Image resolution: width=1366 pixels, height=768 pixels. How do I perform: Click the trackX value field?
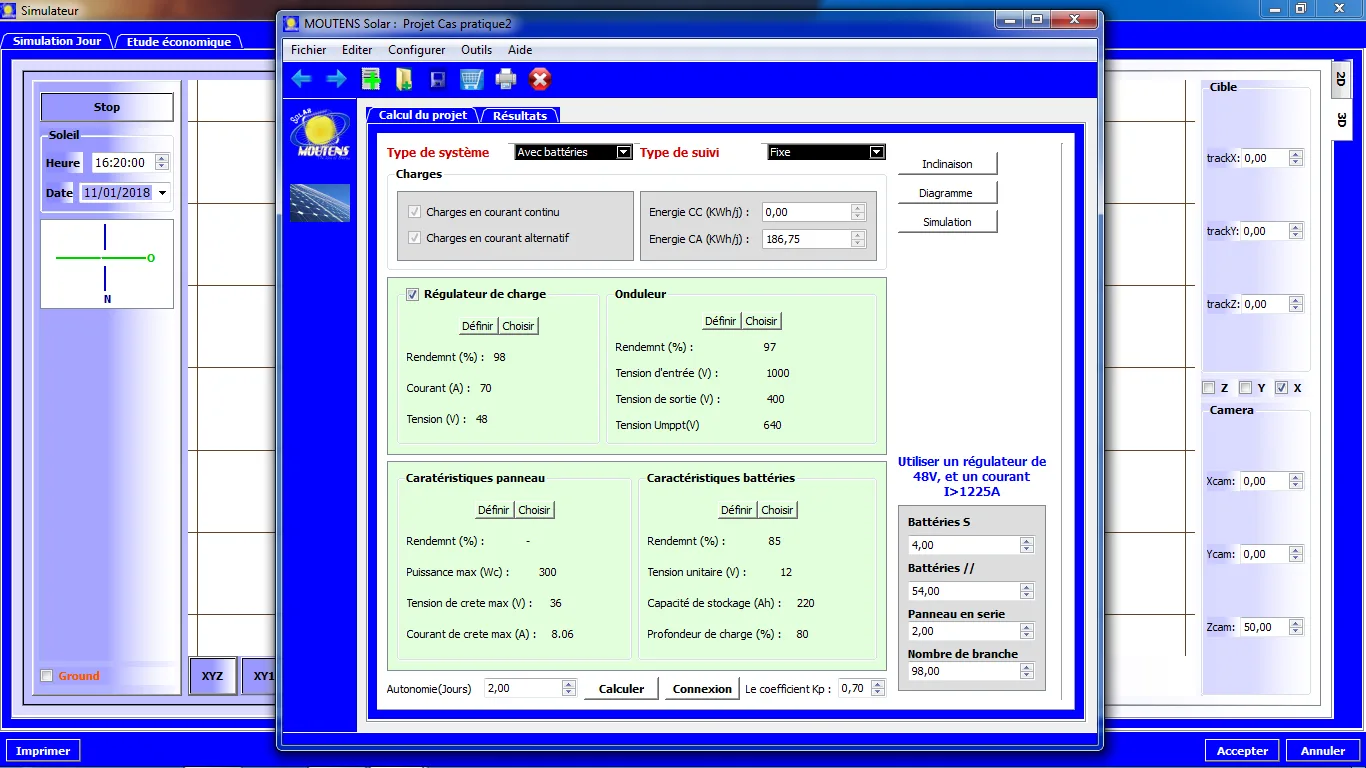click(1264, 158)
